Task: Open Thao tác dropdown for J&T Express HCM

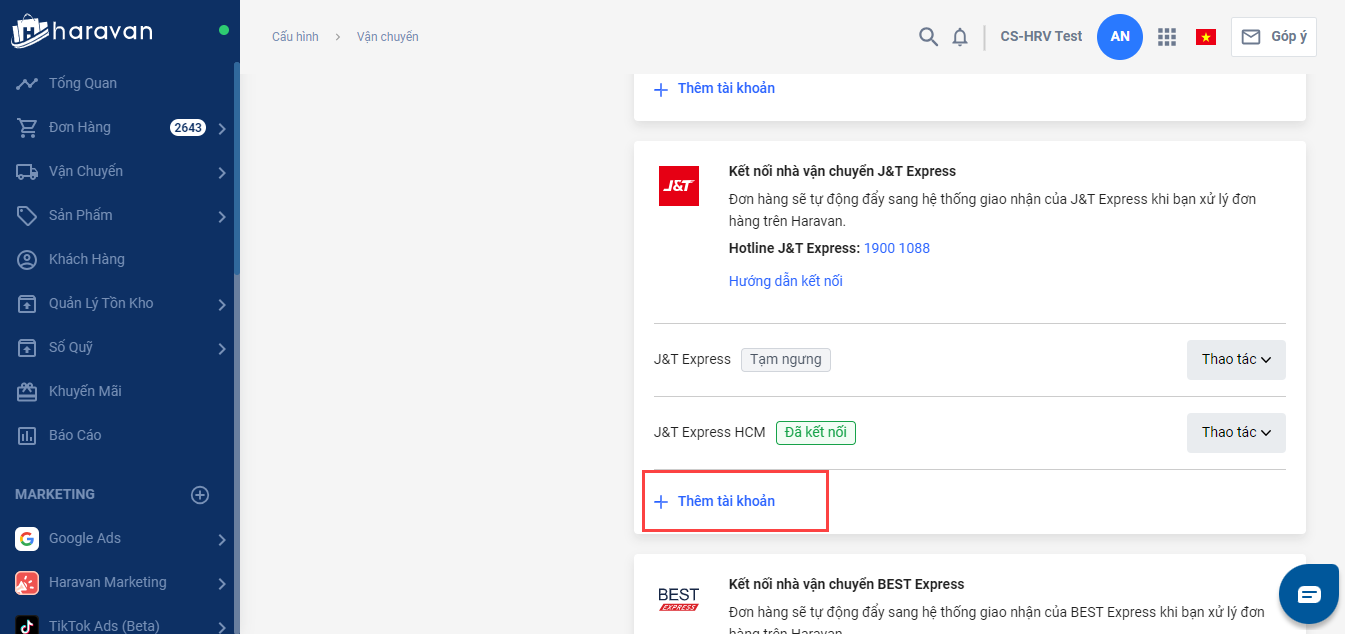Action: click(x=1236, y=433)
